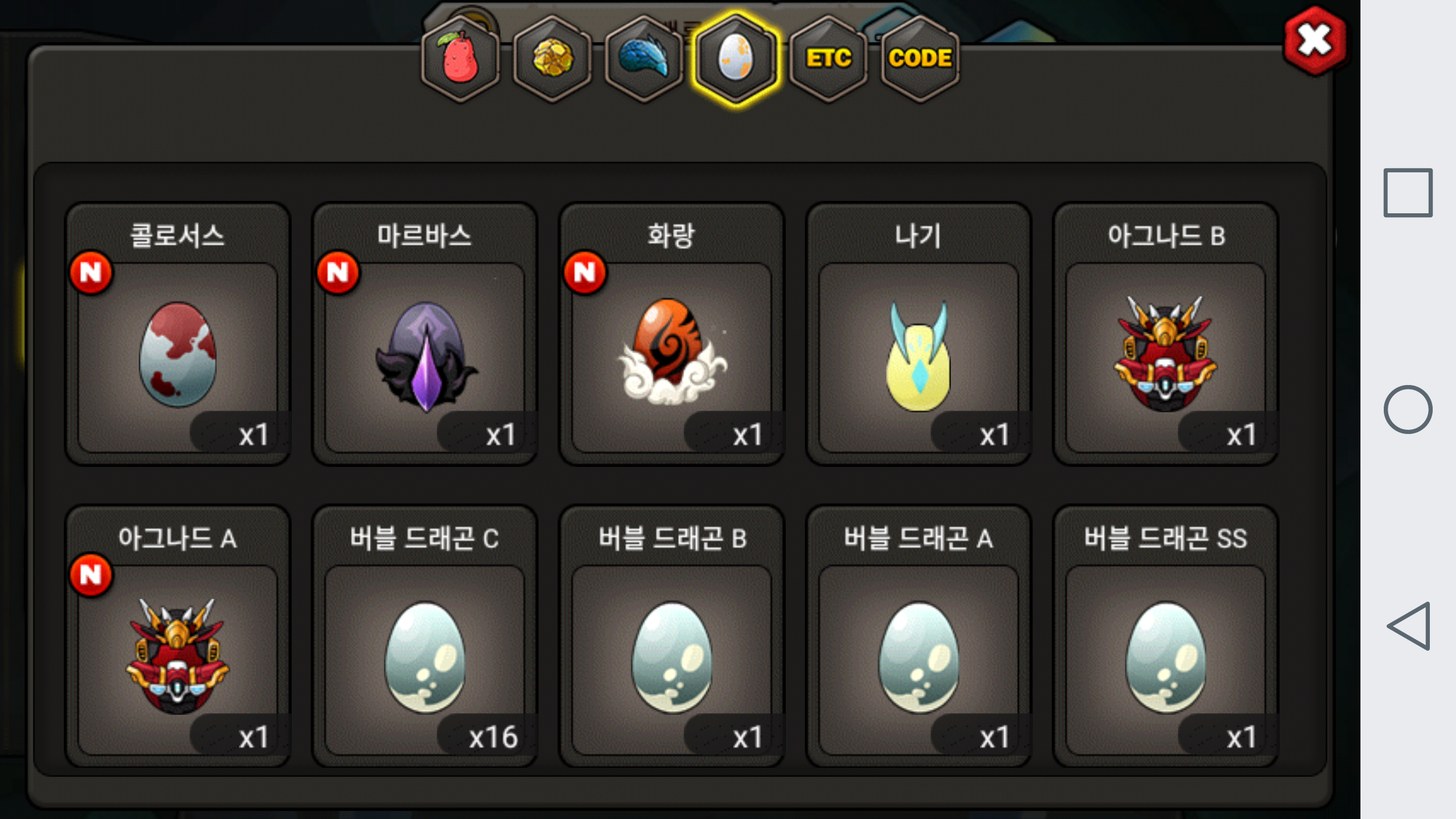This screenshot has height=819, width=1456.
Task: Open the red fruit food tab
Action: pyautogui.click(x=461, y=58)
